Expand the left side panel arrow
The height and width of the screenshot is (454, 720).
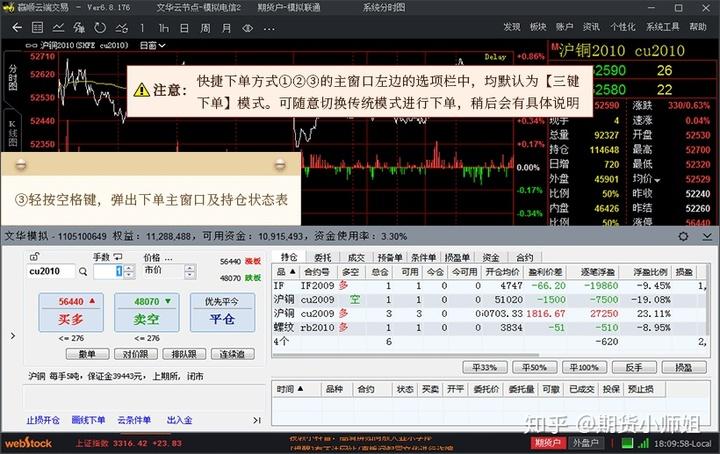pyautogui.click(x=13, y=336)
